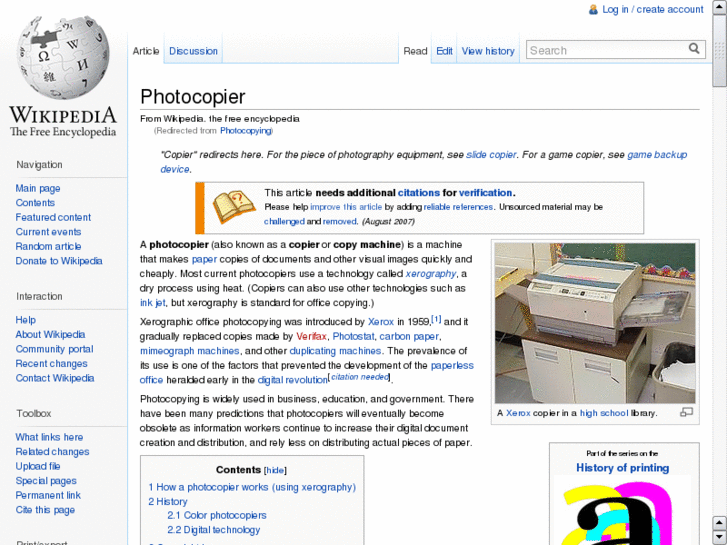727x545 pixels.
Task: Open the Help link
Action: tap(26, 320)
